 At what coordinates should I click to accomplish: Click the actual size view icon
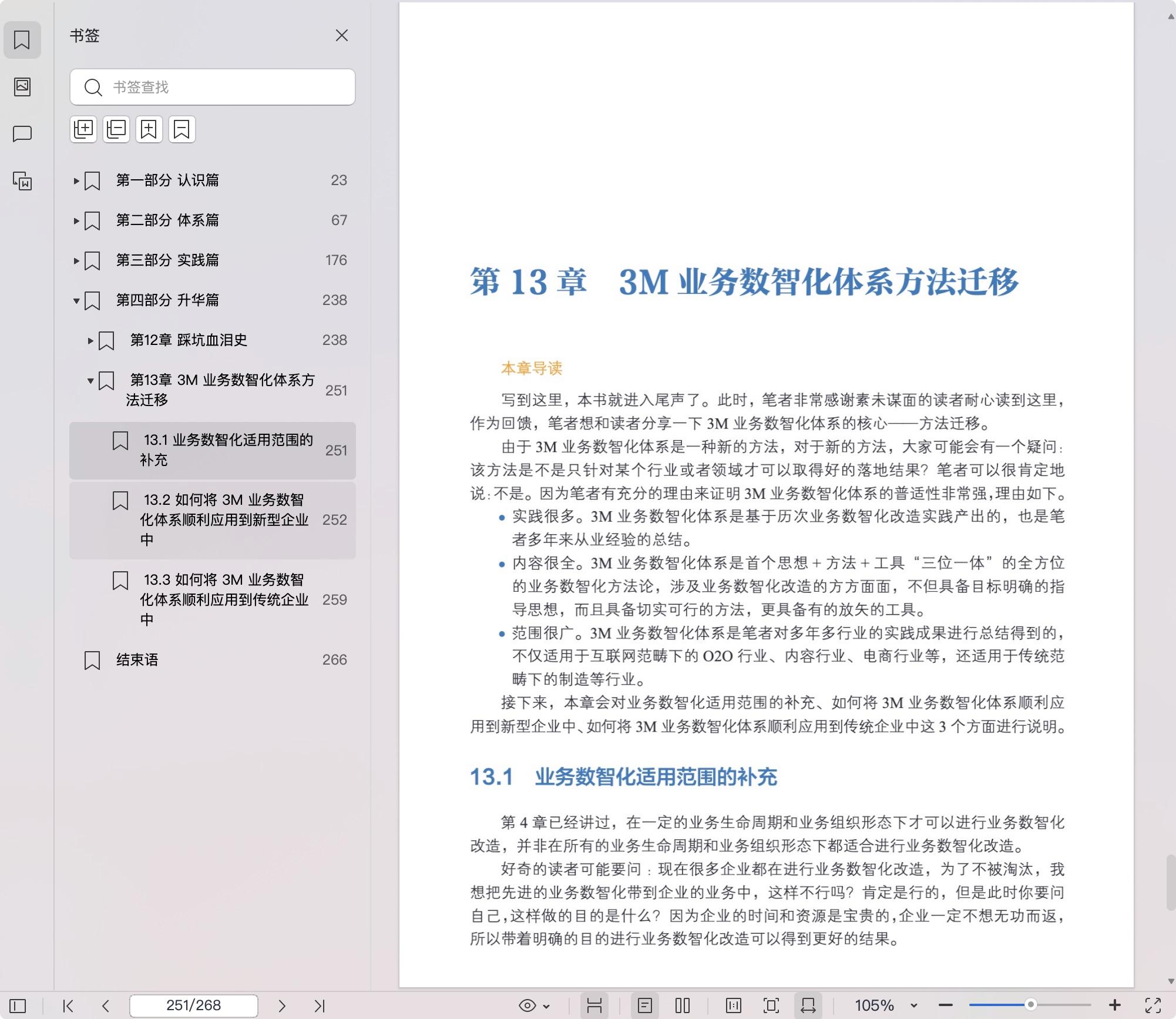tap(734, 1005)
